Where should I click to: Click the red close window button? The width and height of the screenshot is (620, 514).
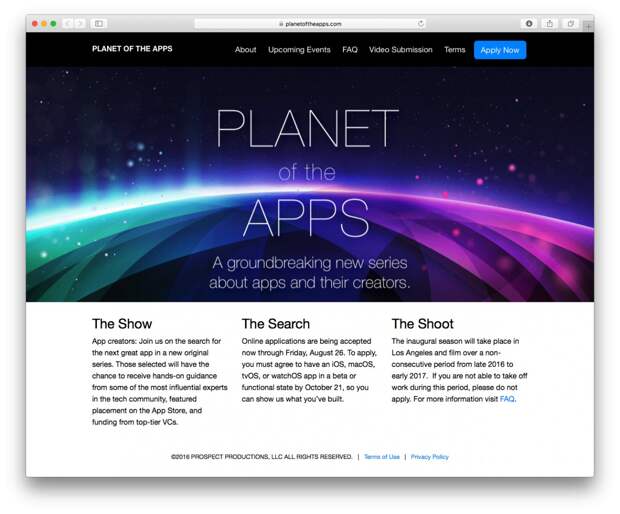click(35, 24)
